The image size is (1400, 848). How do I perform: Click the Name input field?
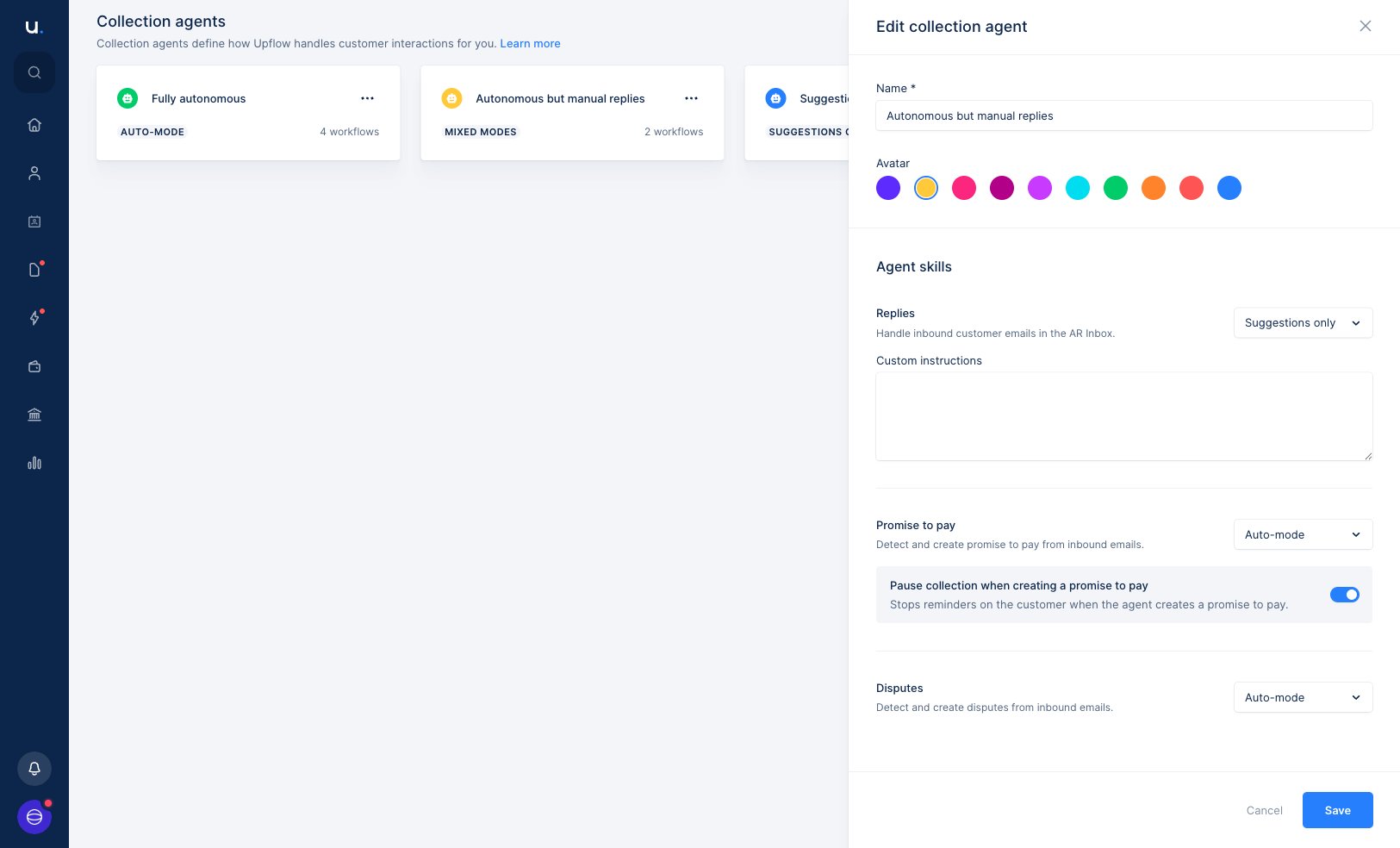pyautogui.click(x=1124, y=115)
